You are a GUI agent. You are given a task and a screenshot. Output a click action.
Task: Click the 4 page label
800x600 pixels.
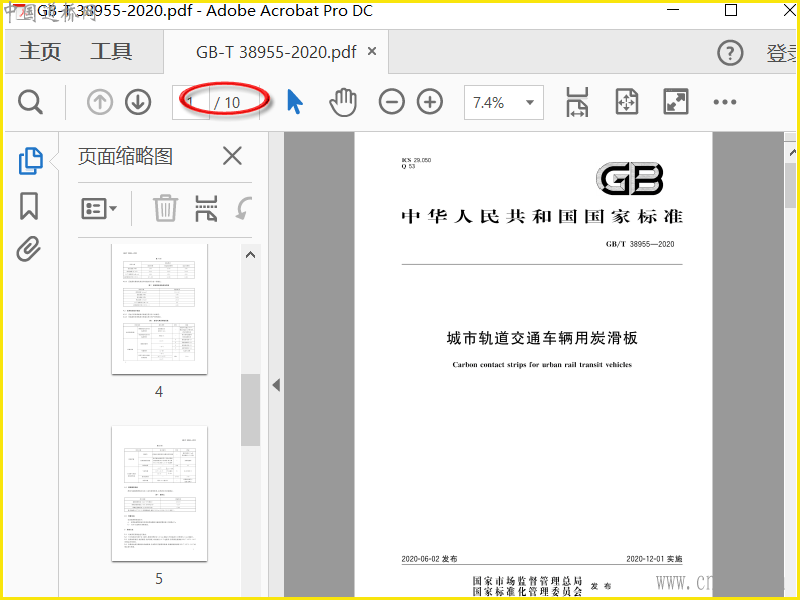159,391
